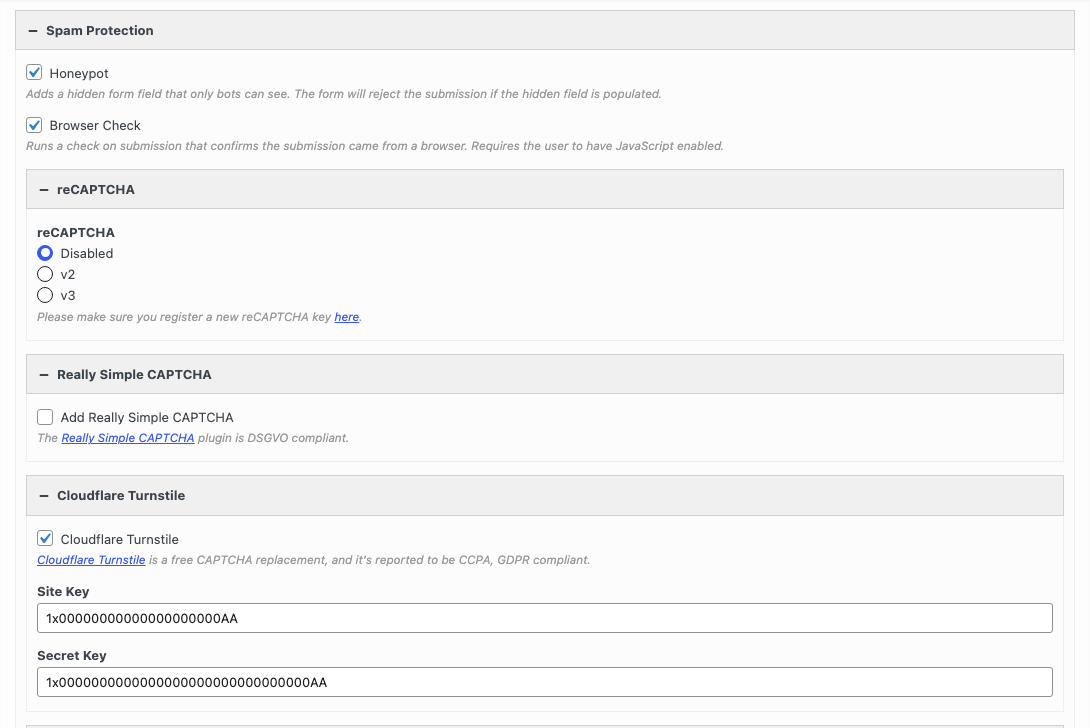Open the 'here' reCAPTCHA key link
The height and width of the screenshot is (728, 1090).
coord(347,317)
